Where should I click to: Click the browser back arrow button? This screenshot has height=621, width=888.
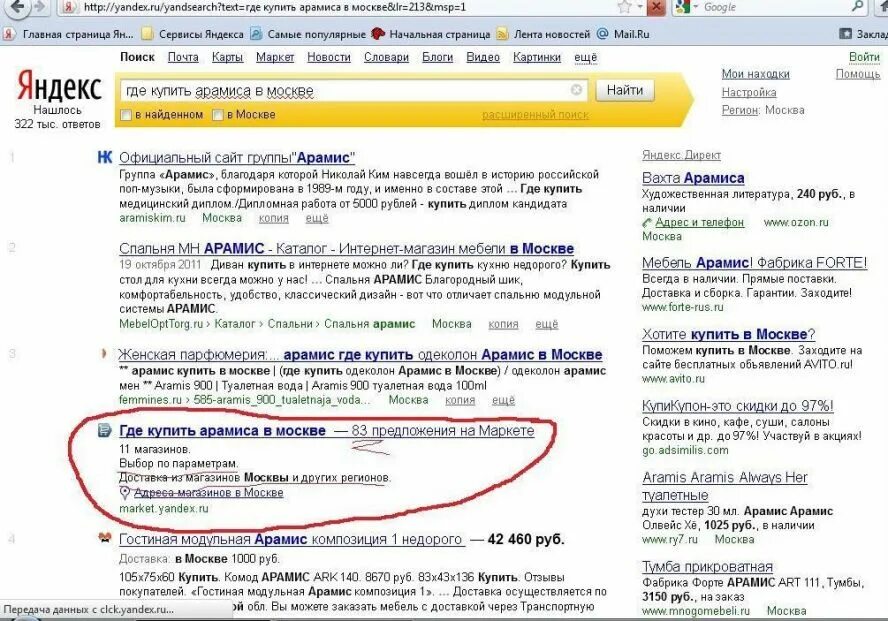(18, 7)
